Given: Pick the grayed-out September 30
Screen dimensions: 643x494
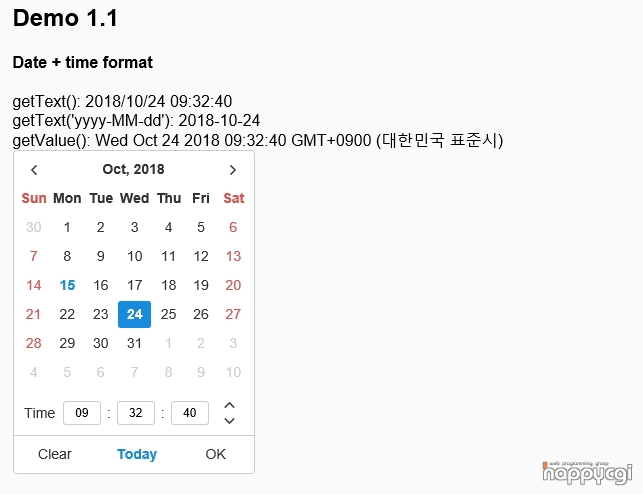Looking at the screenshot, I should click(x=34, y=227).
